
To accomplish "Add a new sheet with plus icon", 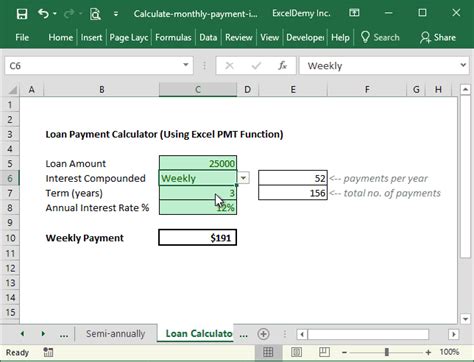I will tap(263, 334).
